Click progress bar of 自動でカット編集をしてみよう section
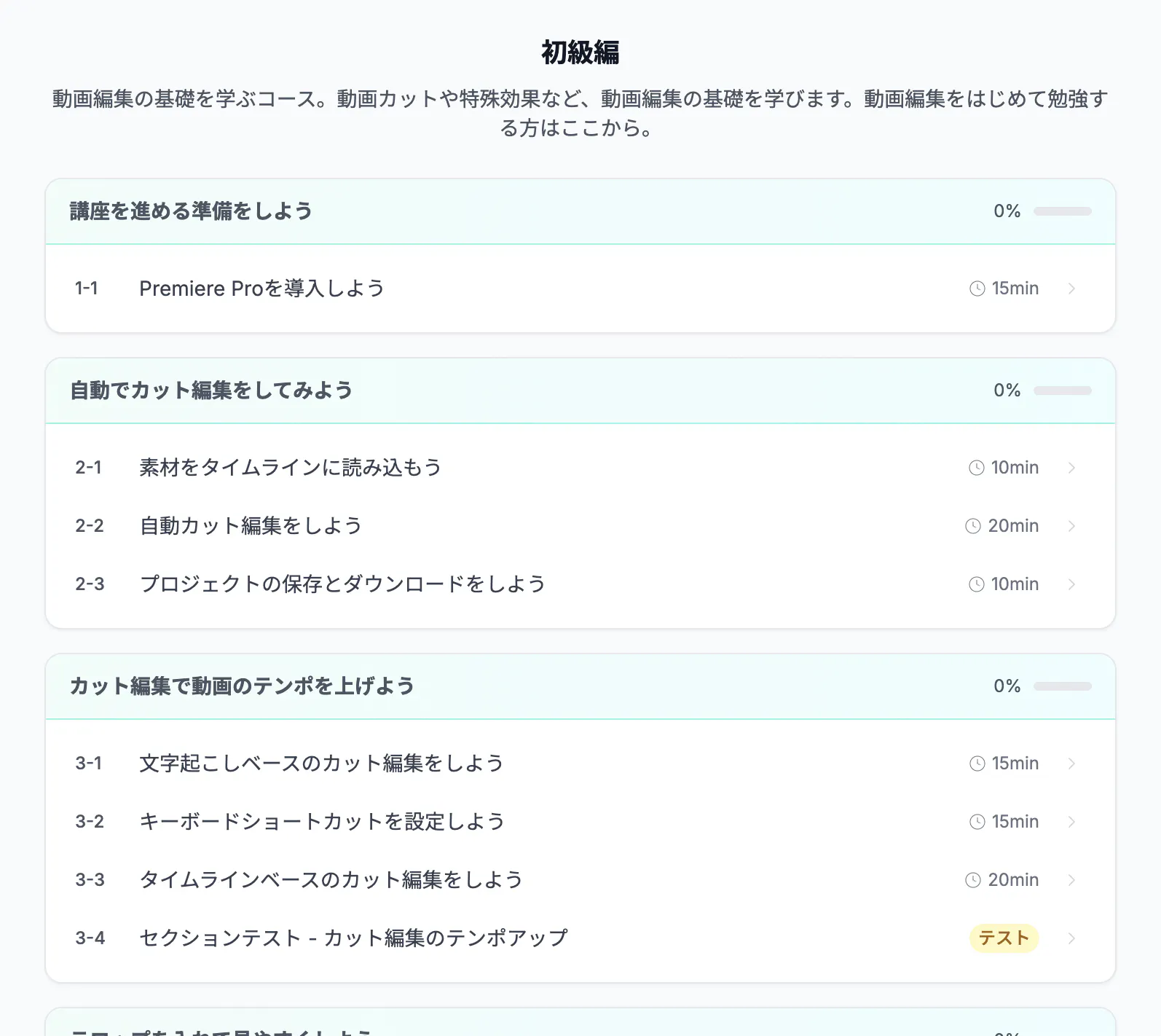1161x1036 pixels. click(x=1062, y=391)
